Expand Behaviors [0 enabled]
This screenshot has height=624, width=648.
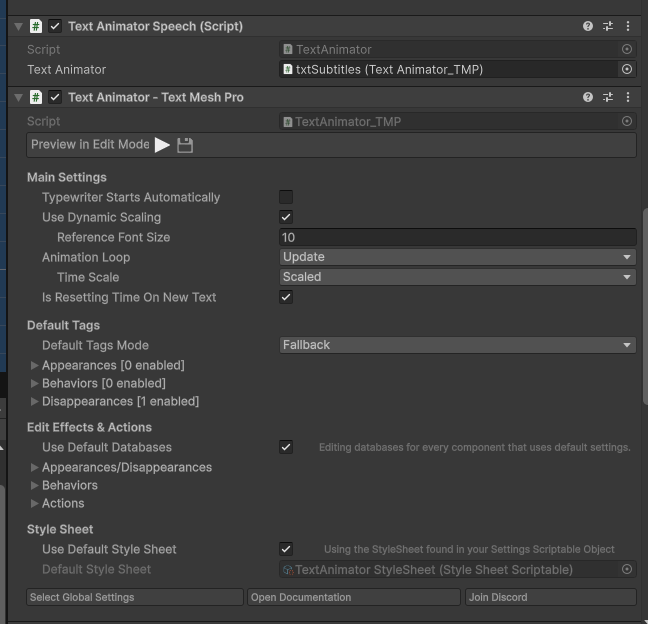click(35, 383)
